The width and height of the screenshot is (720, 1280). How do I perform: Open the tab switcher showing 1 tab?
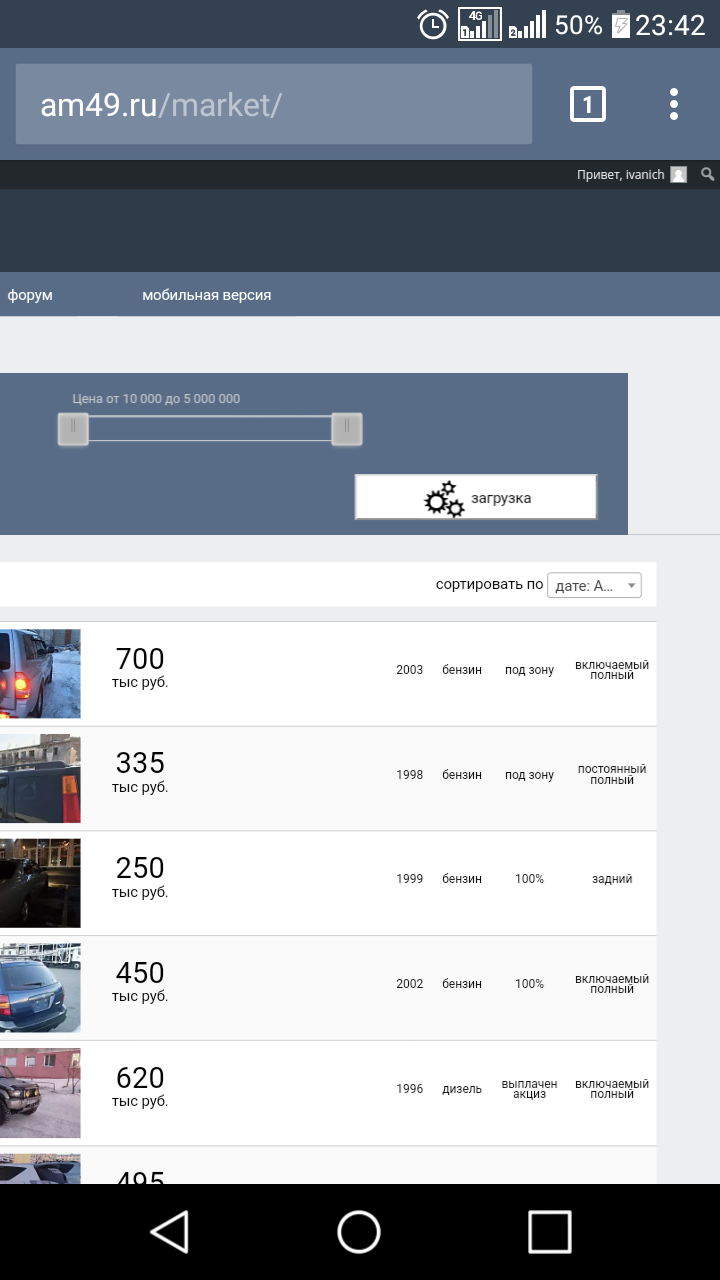tap(588, 104)
